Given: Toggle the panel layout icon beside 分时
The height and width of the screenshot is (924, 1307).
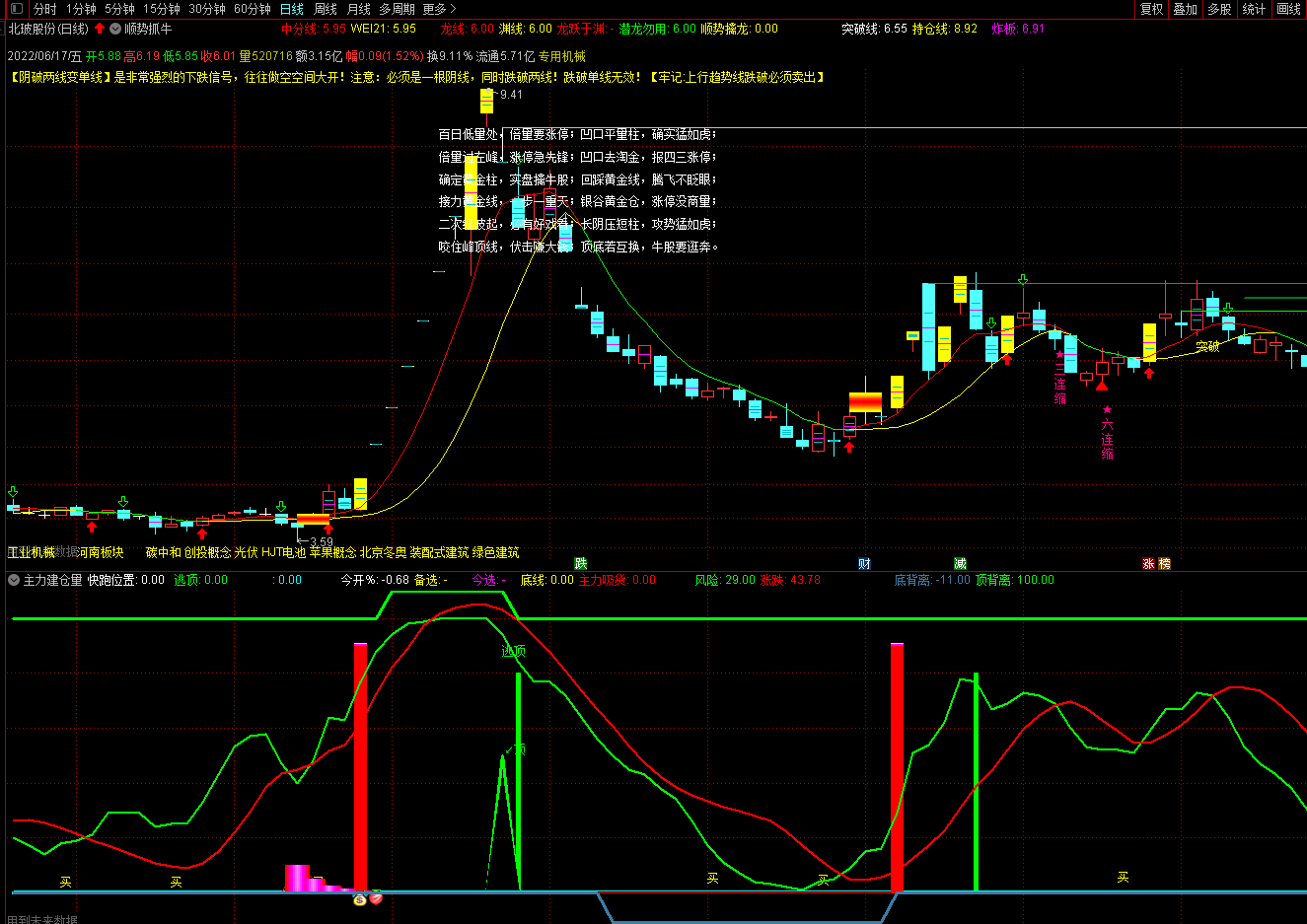Looking at the screenshot, I should [x=16, y=9].
